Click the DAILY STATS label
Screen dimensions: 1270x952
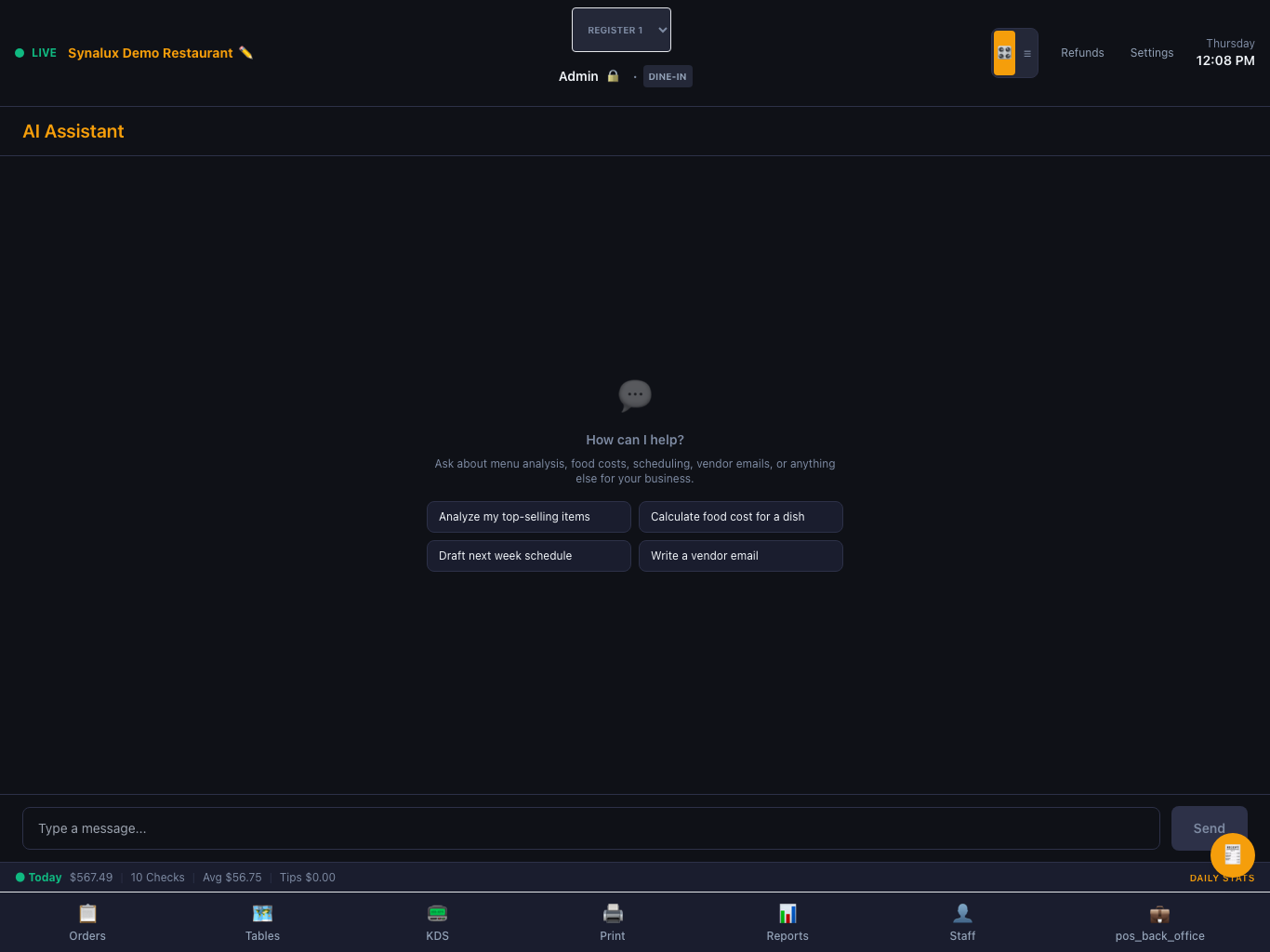1222,879
